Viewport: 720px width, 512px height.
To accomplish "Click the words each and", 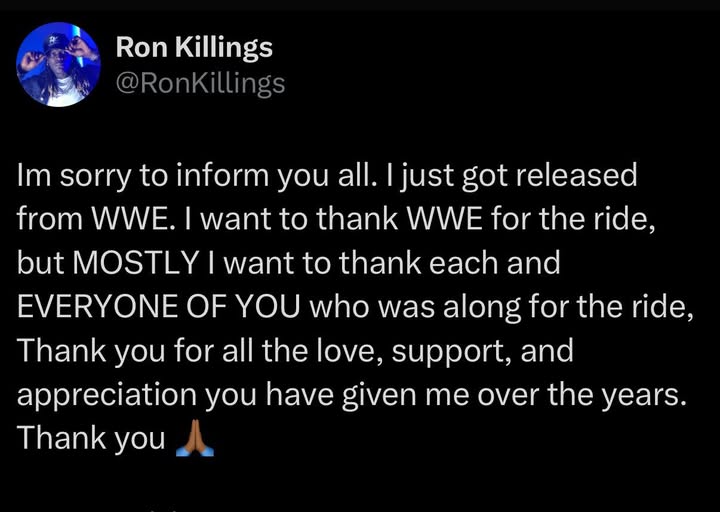I will coord(494,264).
